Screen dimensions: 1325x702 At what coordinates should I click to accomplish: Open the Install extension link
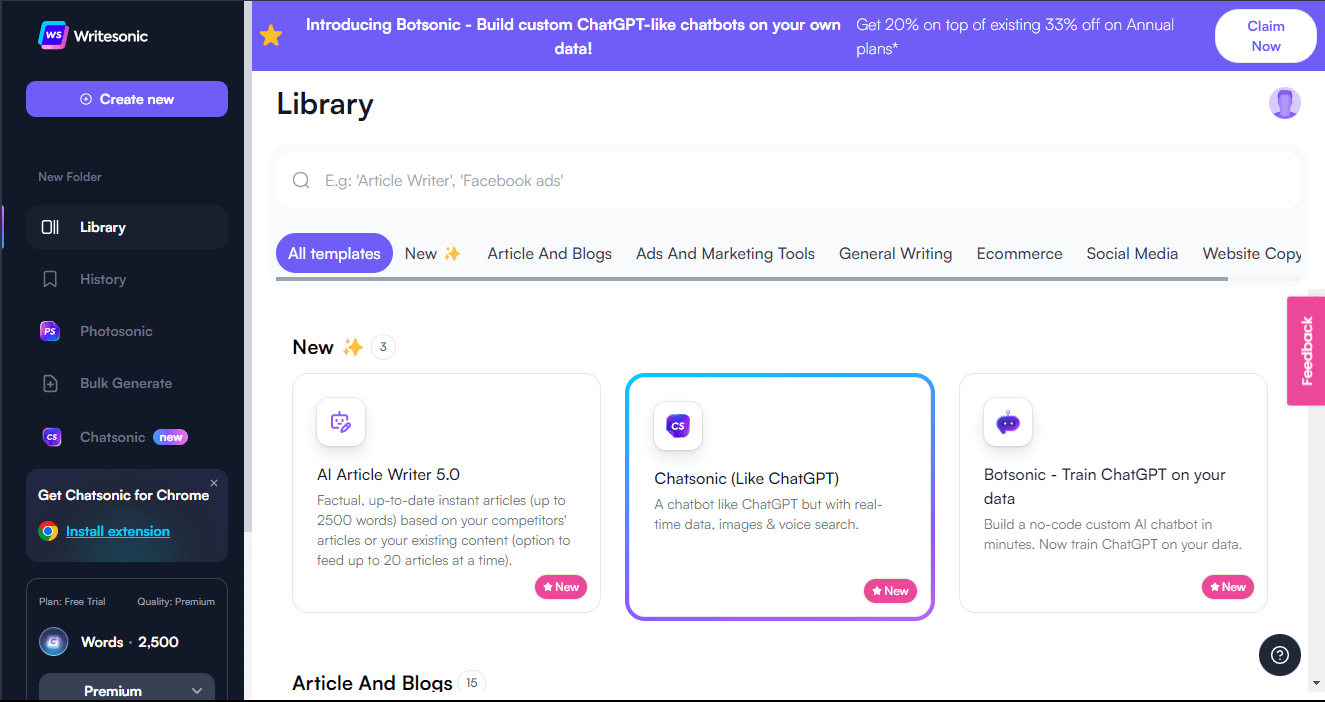tap(118, 531)
